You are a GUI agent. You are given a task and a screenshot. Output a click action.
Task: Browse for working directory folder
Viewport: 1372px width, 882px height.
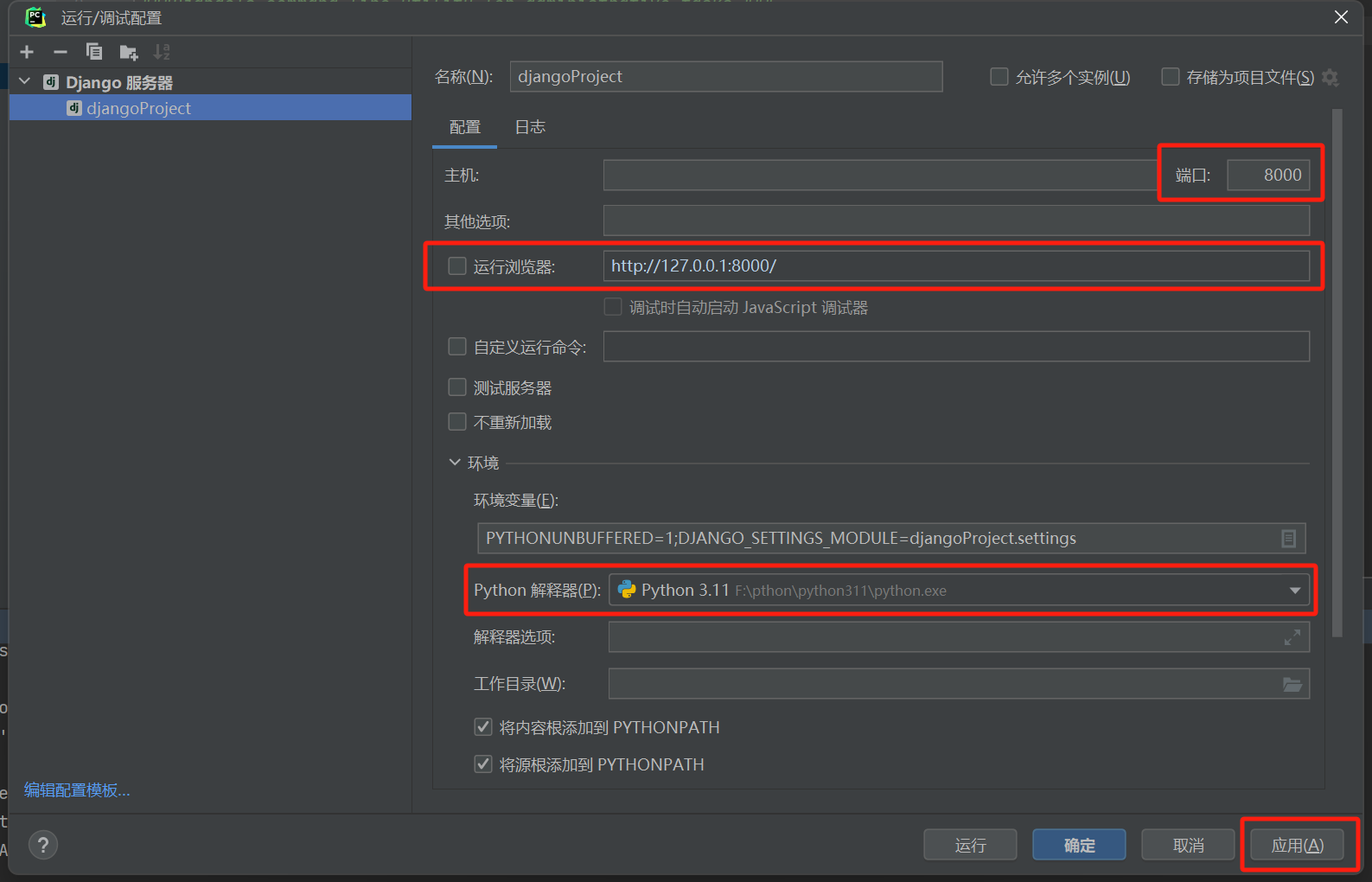(1292, 684)
